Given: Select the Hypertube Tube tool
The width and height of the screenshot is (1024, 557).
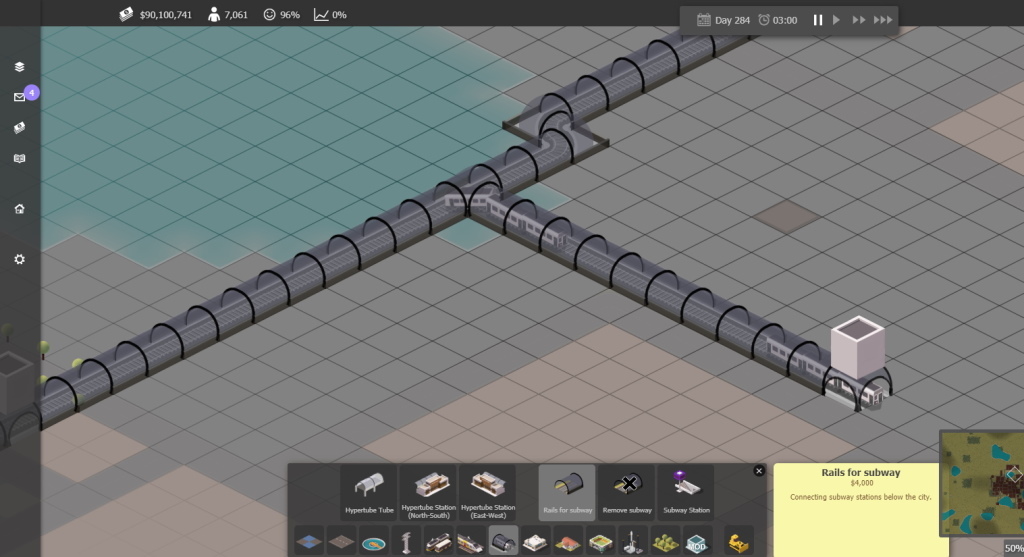Looking at the screenshot, I should [369, 493].
